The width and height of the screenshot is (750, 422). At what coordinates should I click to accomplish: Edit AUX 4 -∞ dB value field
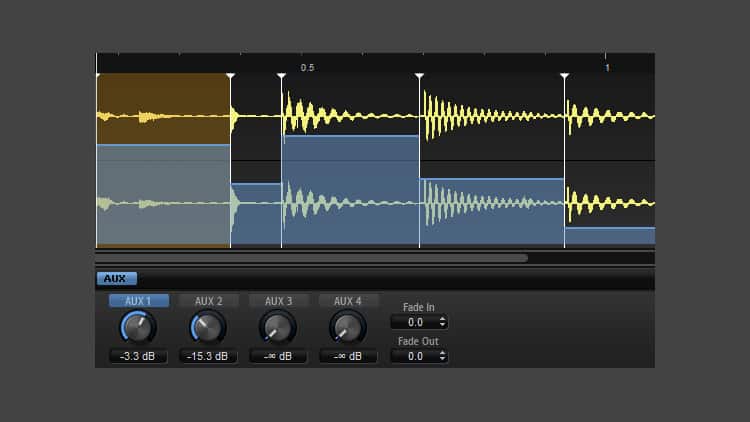[x=348, y=356]
